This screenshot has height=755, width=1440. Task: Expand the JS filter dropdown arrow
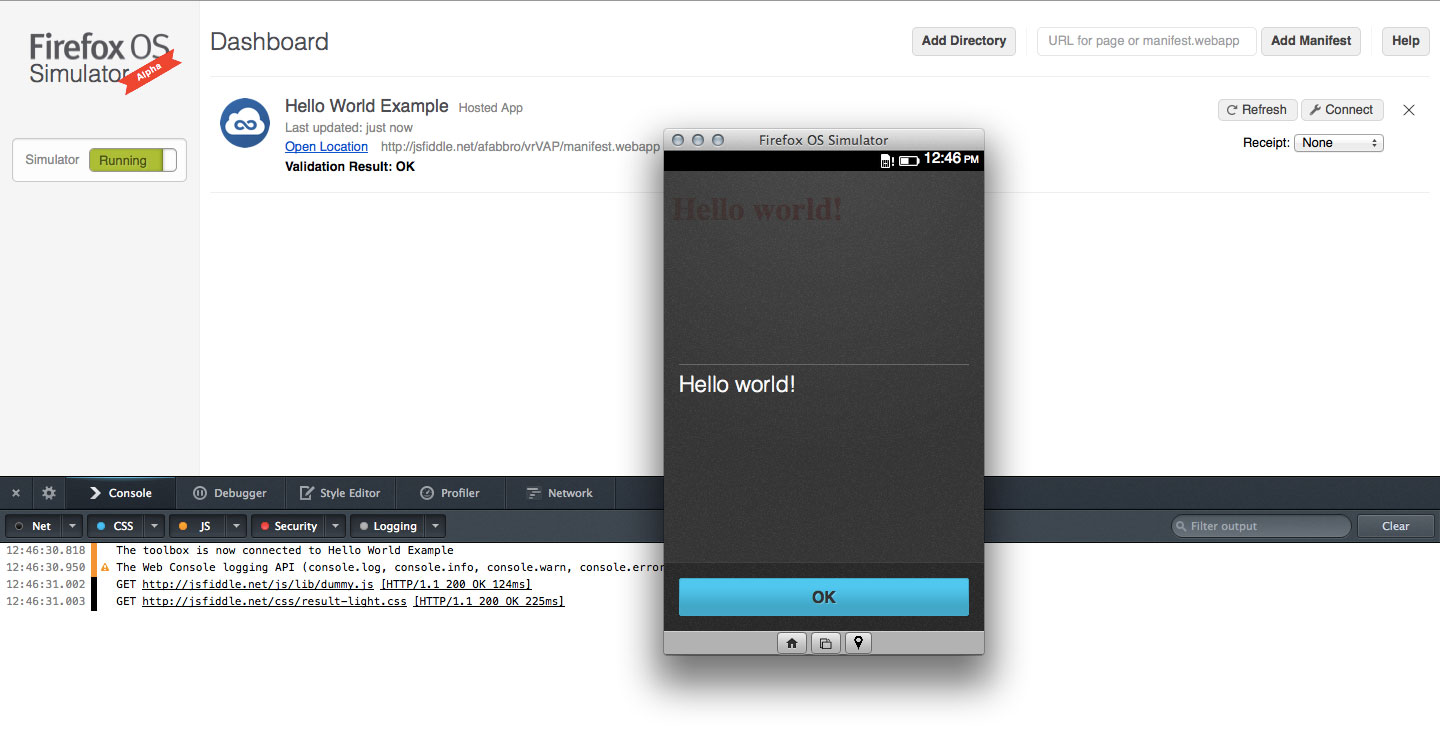(236, 526)
